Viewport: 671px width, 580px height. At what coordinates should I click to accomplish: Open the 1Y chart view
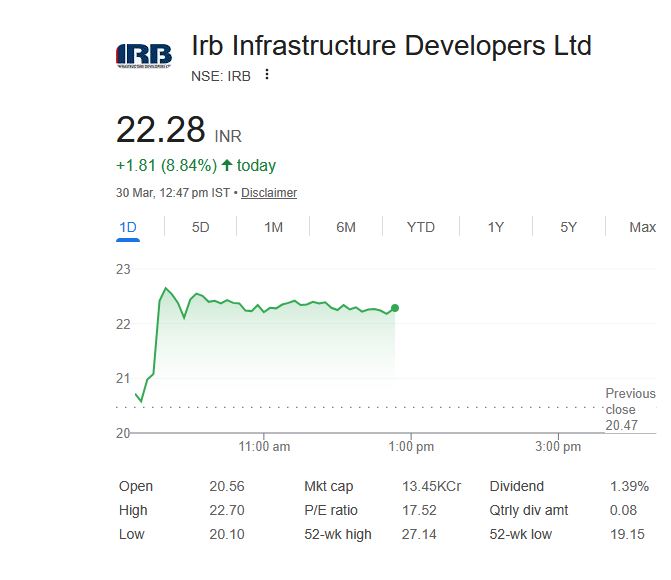(496, 227)
